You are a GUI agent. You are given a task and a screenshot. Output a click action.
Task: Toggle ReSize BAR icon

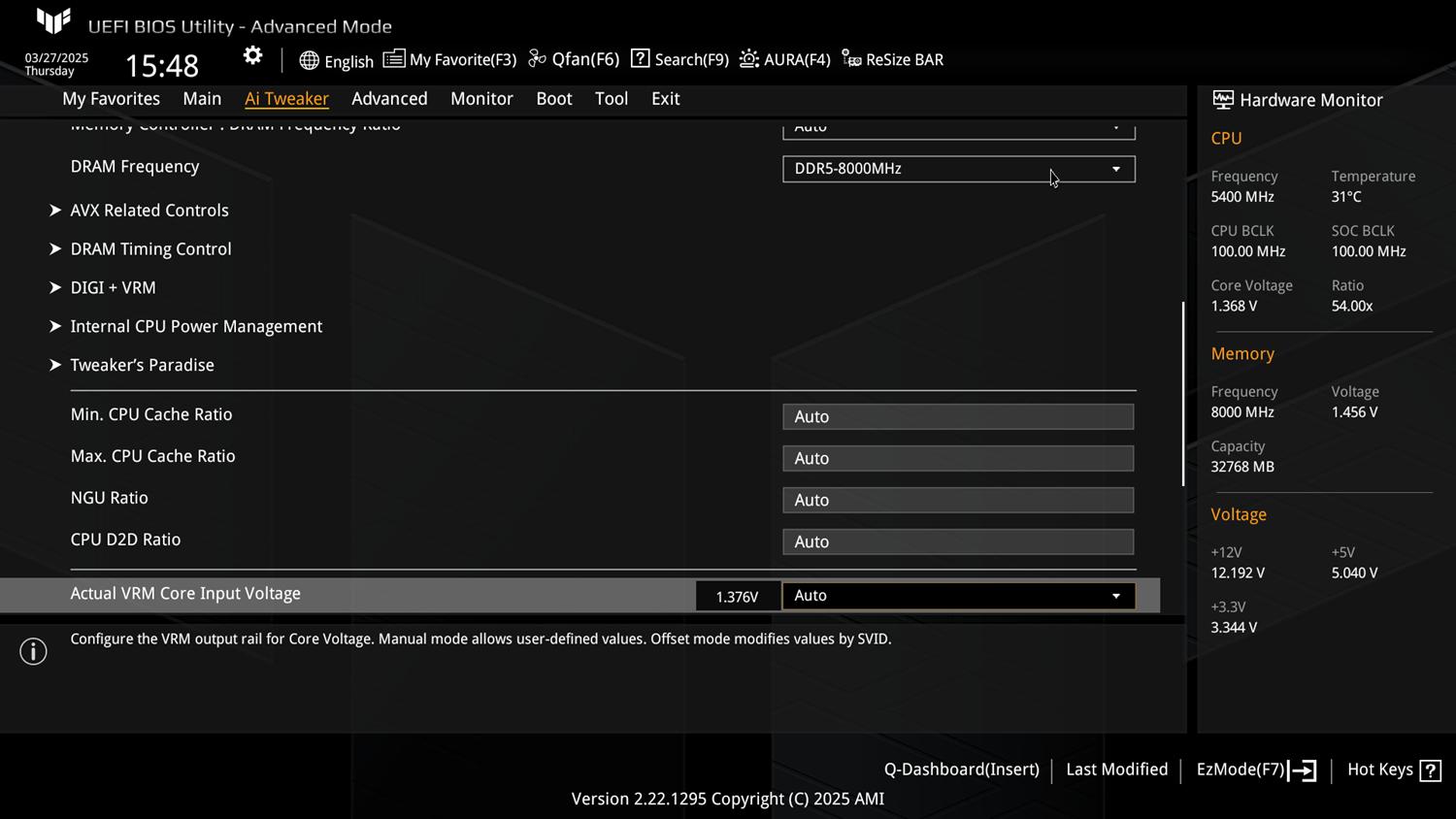click(851, 59)
